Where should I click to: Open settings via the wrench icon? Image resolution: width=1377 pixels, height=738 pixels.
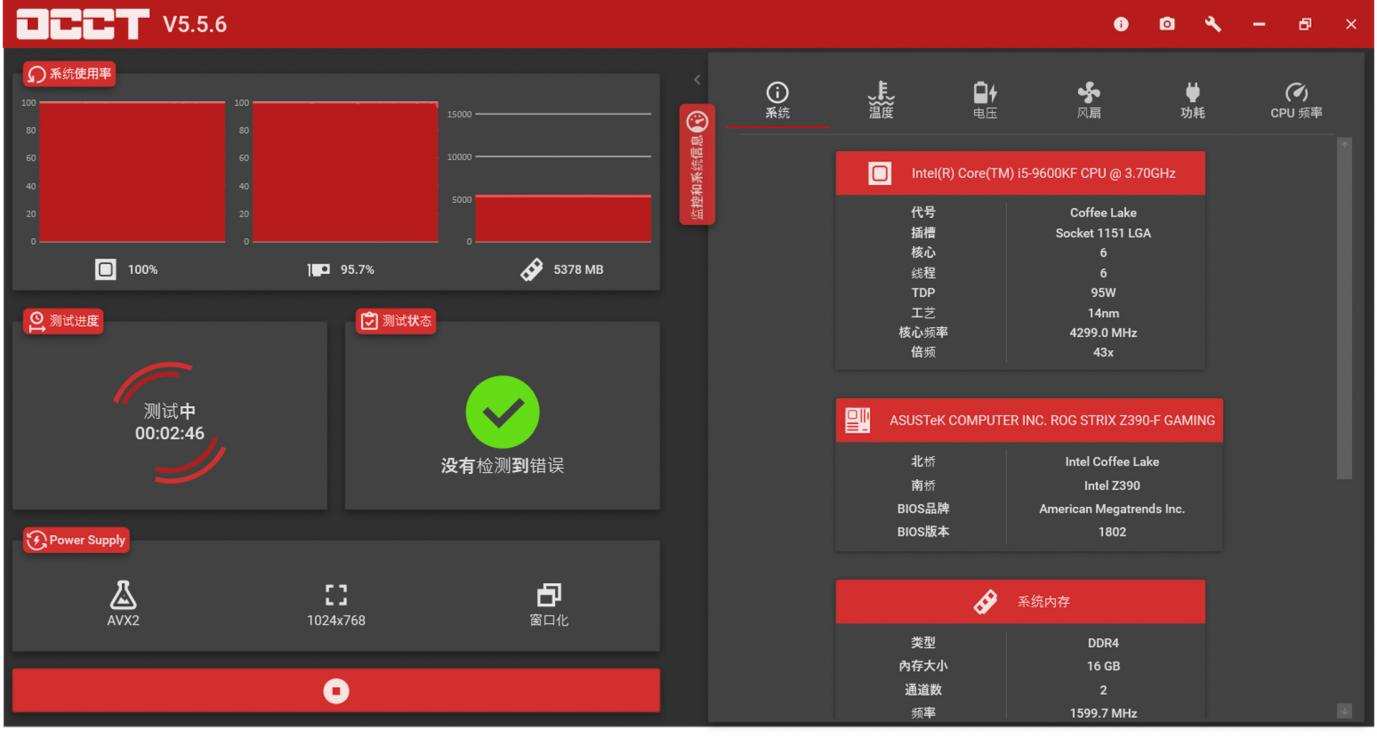click(1212, 24)
